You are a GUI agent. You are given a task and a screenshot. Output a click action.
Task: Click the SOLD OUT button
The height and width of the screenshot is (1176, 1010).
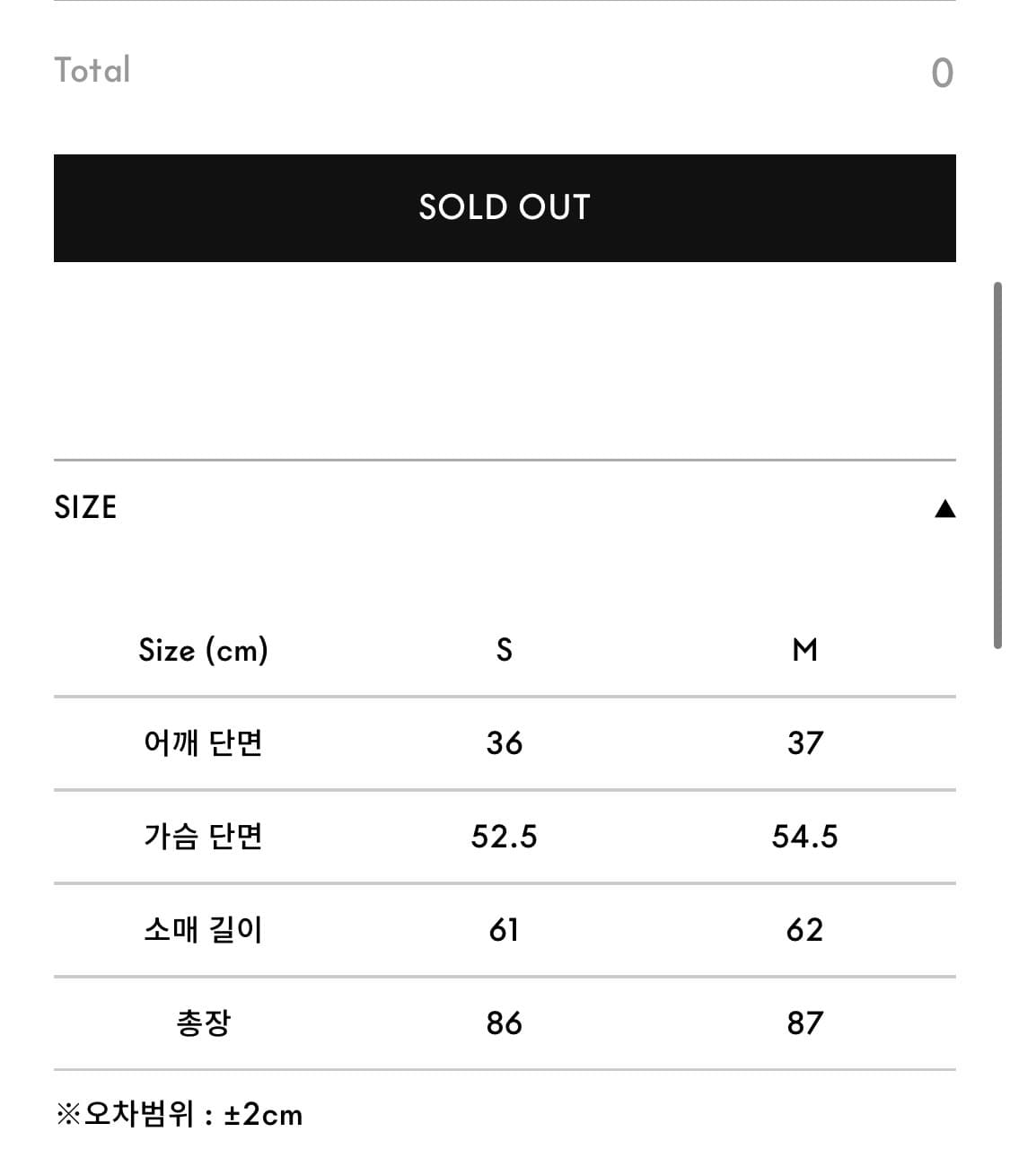click(x=505, y=207)
